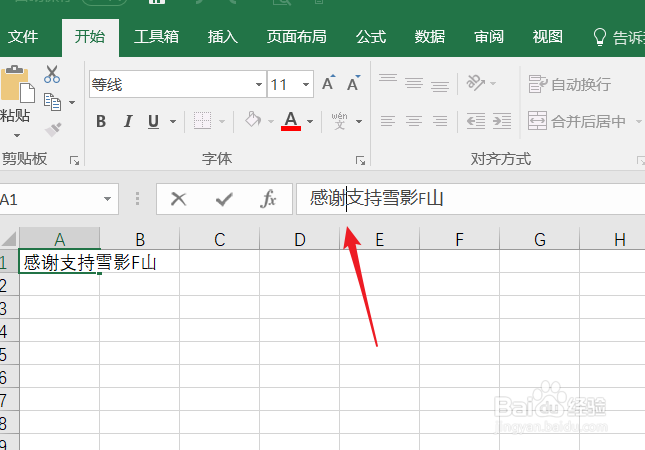Decrease font size with smaller A icon
The width and height of the screenshot is (645, 450).
coord(353,84)
